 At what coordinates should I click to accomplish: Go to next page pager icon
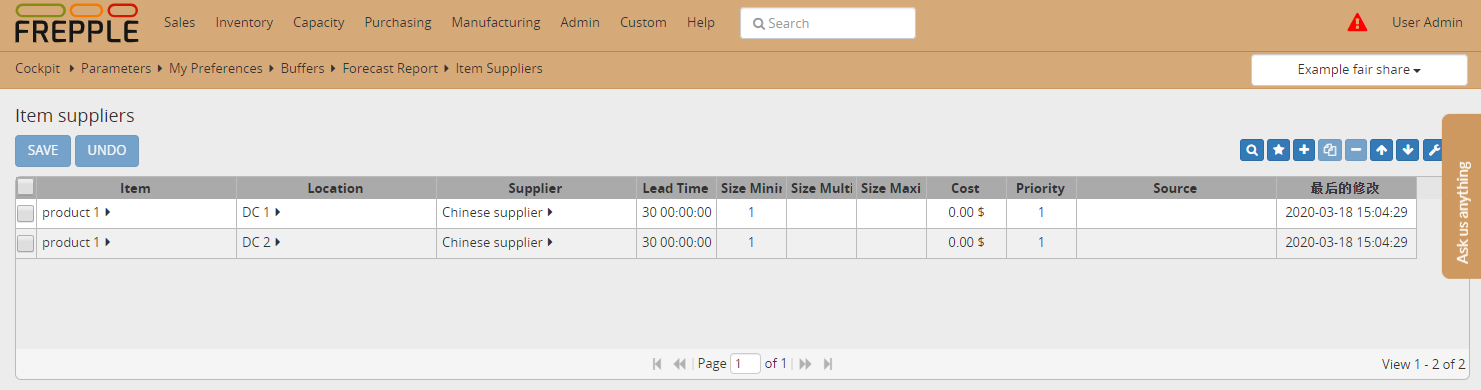point(804,364)
